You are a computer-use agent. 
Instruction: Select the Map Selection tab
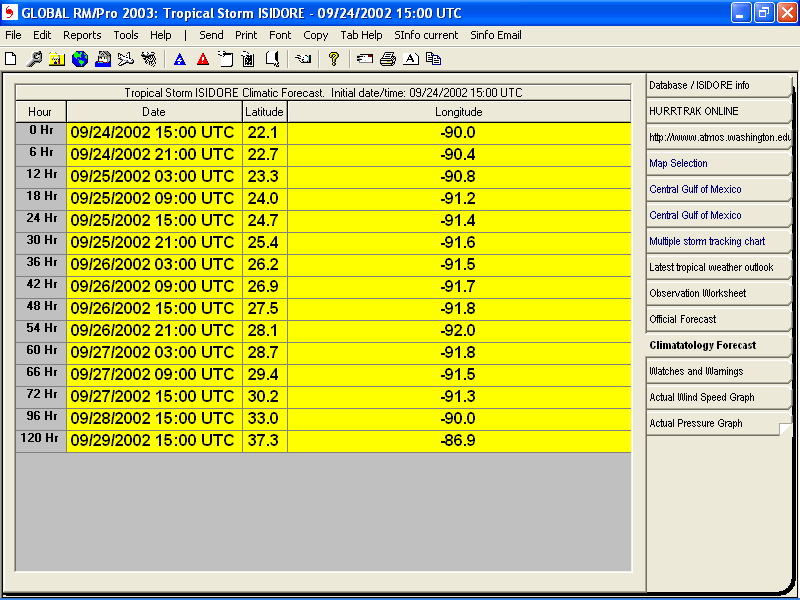pyautogui.click(x=718, y=163)
